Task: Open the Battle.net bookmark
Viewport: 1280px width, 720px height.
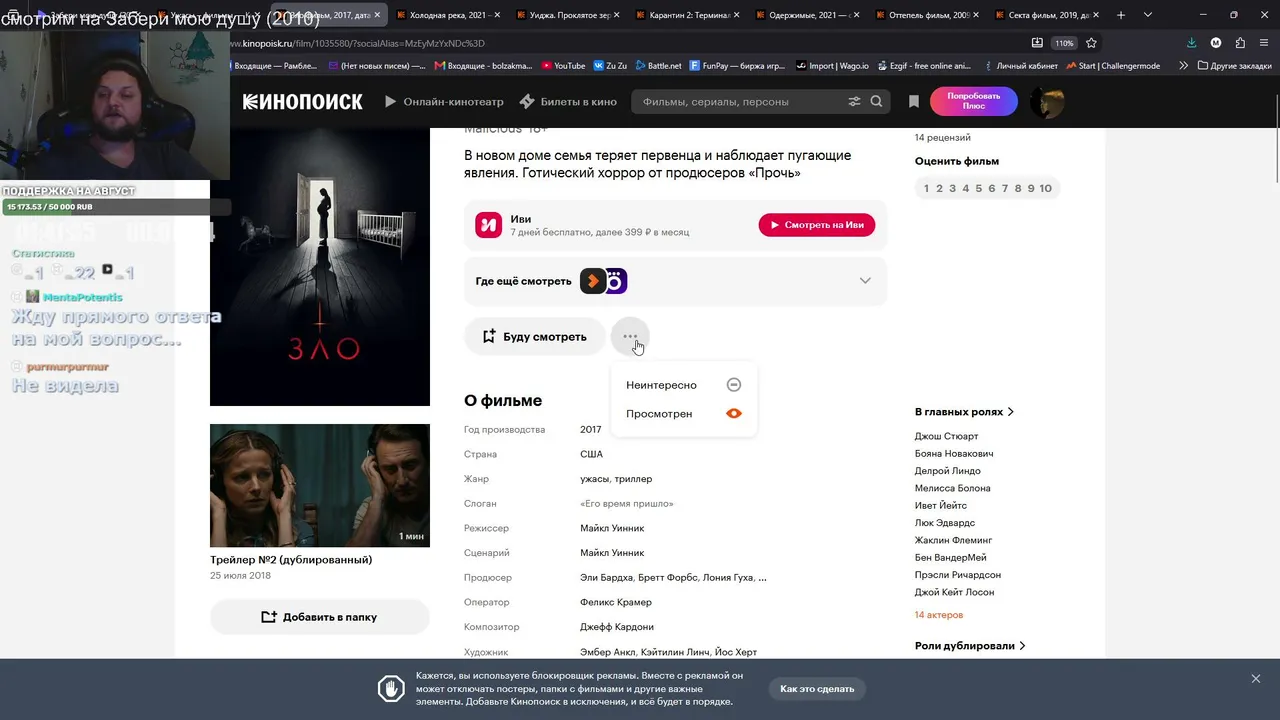Action: point(658,66)
